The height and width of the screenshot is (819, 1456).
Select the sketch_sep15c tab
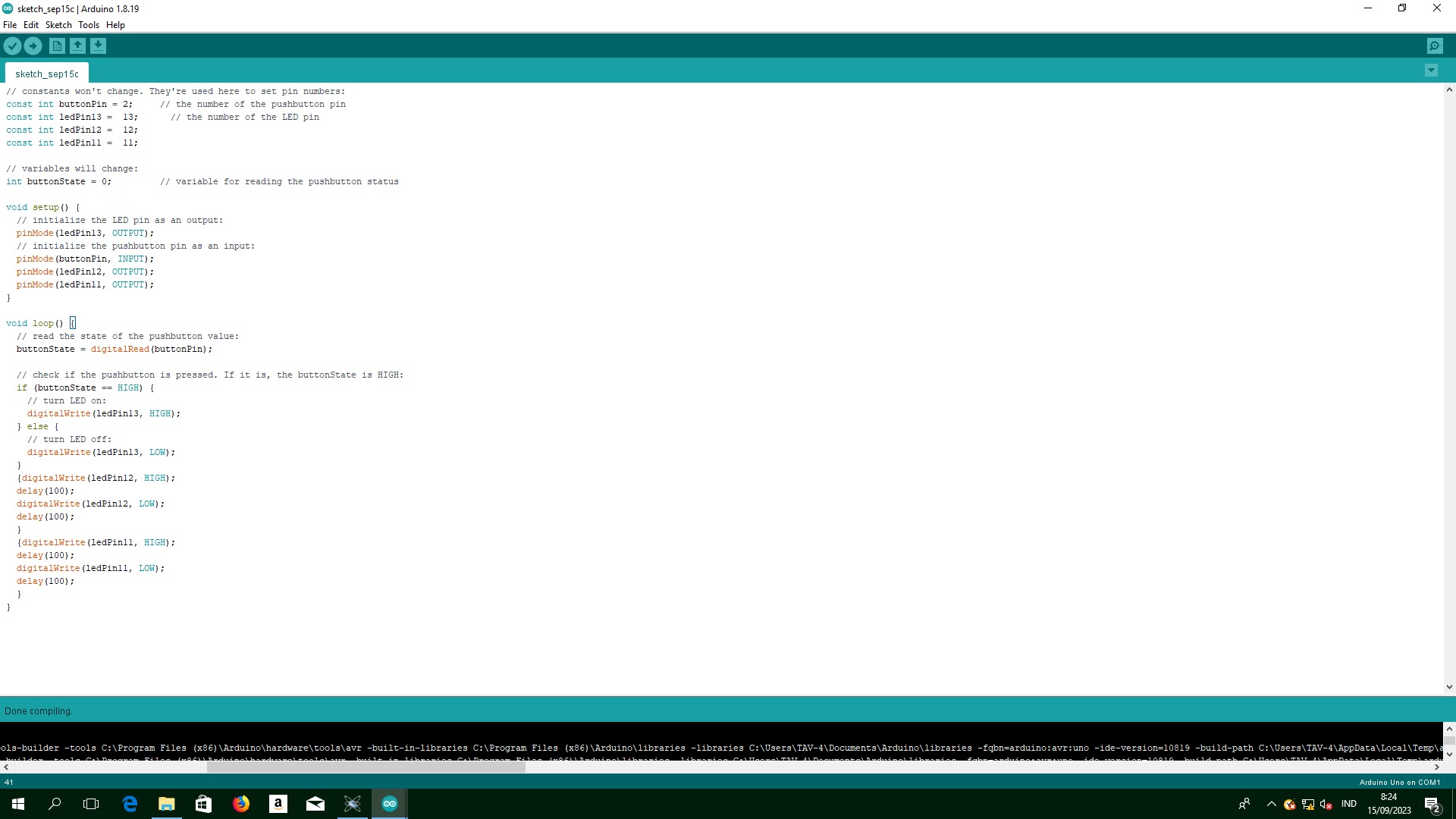point(47,74)
